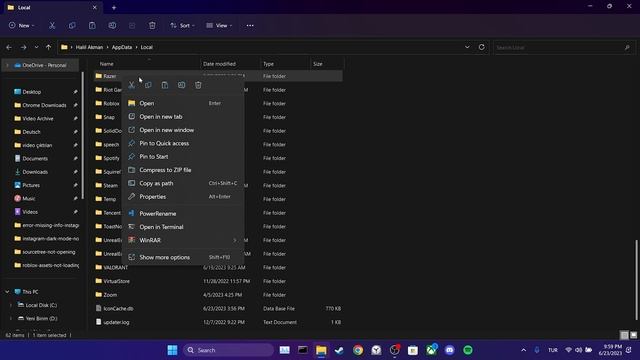Open Chrome from the taskbar

(x=358, y=350)
